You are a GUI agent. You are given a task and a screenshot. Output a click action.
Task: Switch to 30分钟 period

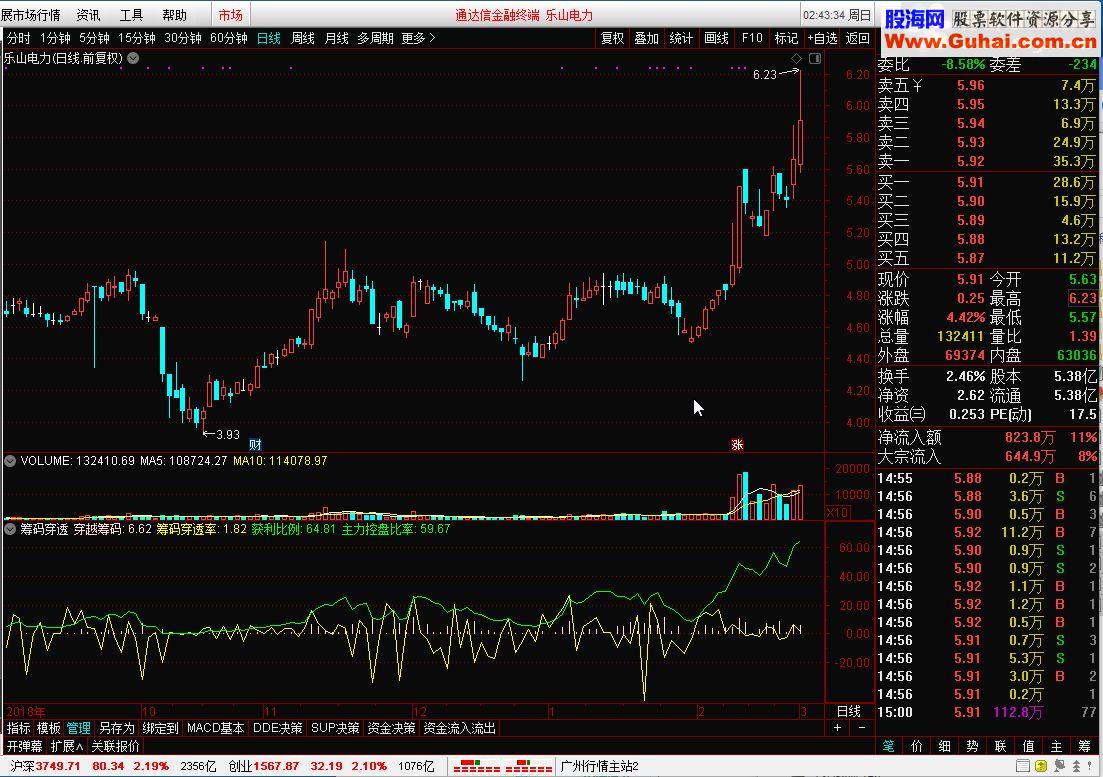click(x=183, y=38)
